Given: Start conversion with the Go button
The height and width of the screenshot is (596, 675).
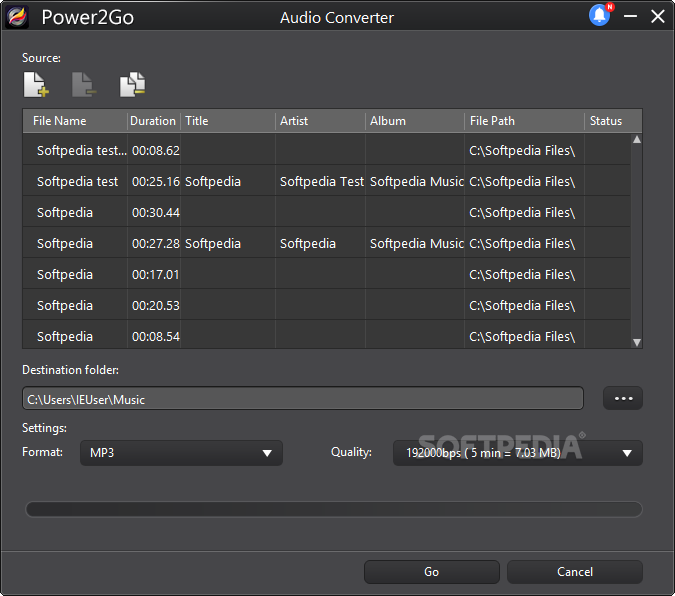Looking at the screenshot, I should (432, 571).
